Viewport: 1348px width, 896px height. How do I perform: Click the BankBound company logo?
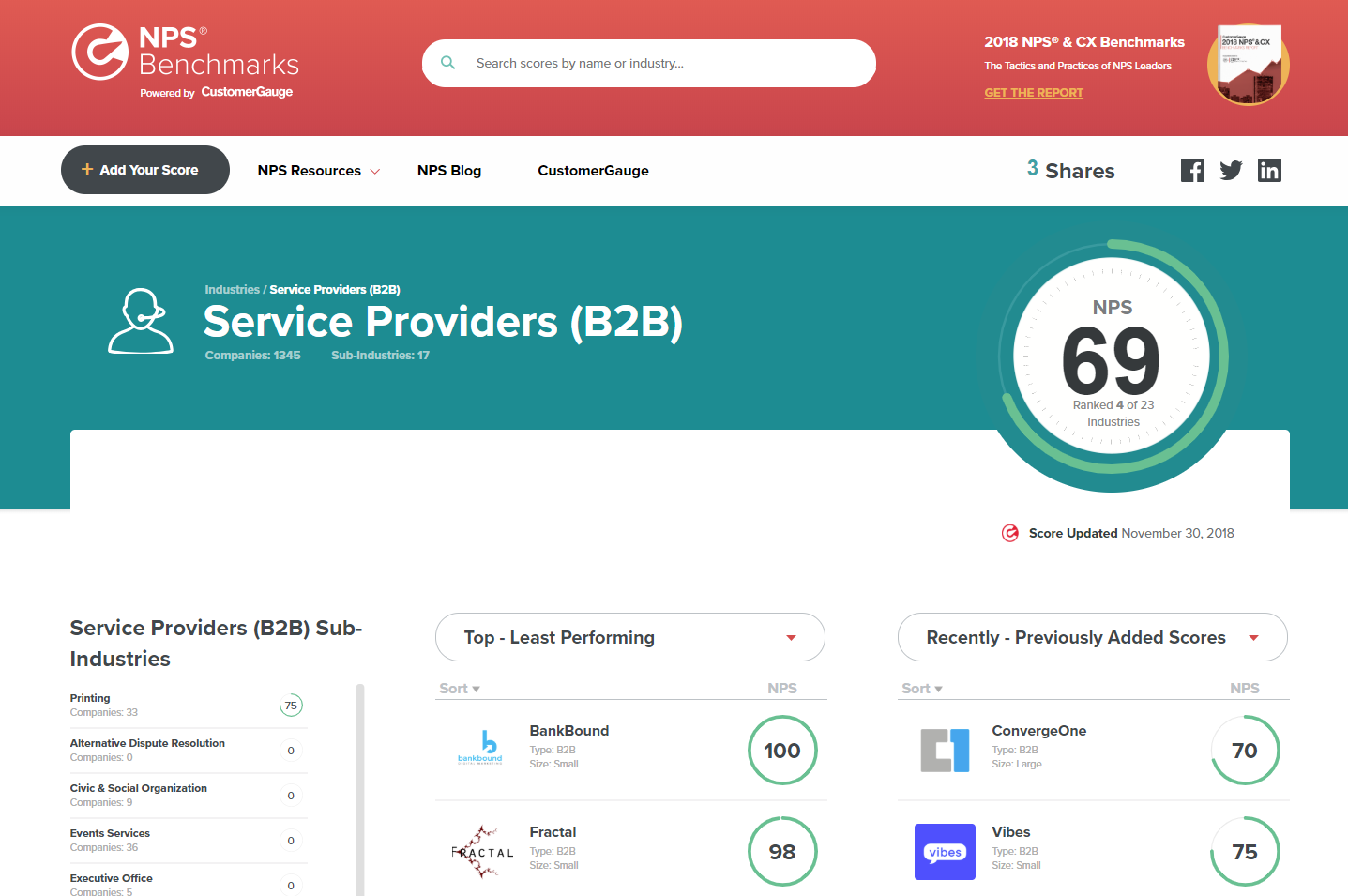click(x=480, y=748)
